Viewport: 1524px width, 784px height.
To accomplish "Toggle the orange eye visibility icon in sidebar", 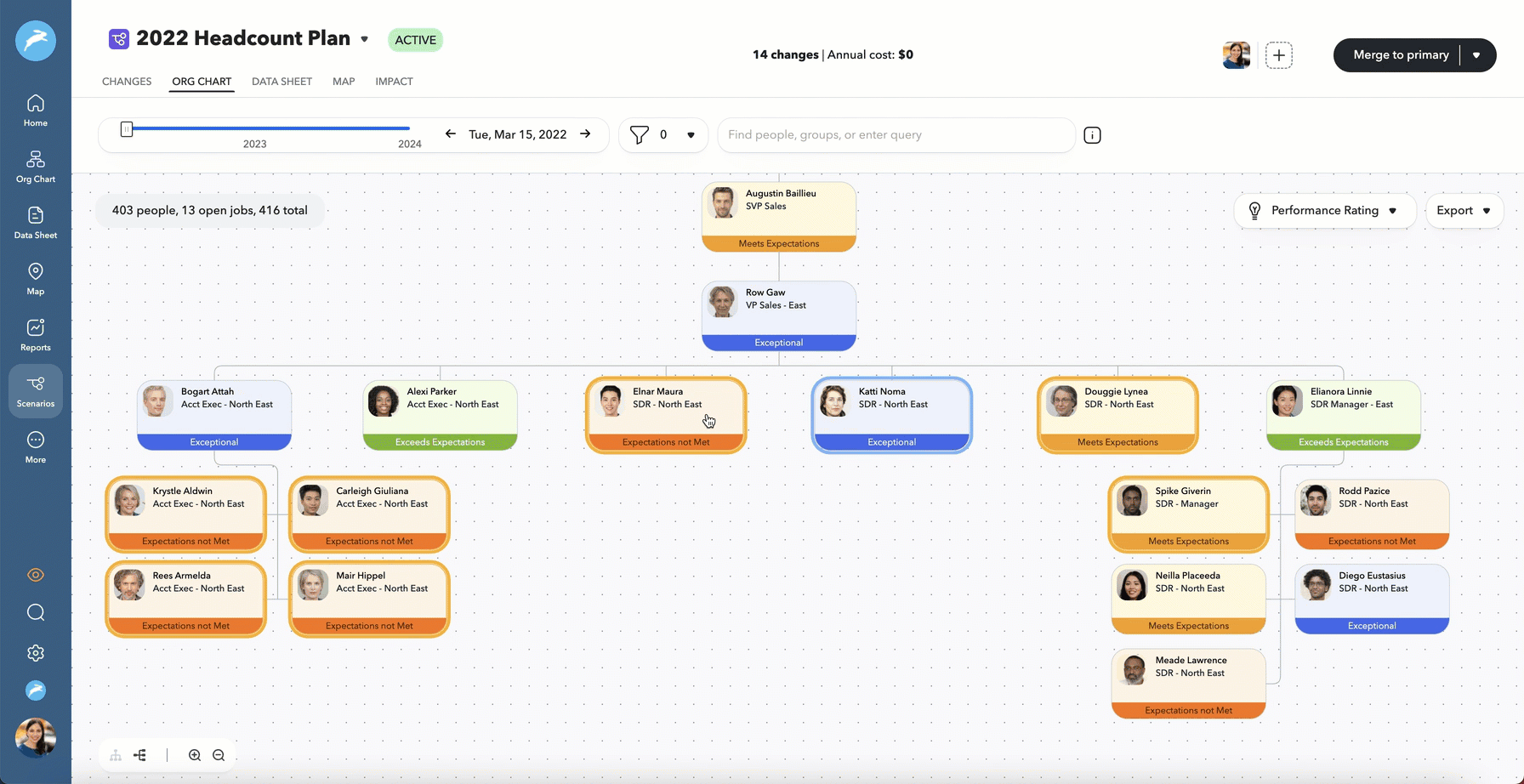I will 35,575.
